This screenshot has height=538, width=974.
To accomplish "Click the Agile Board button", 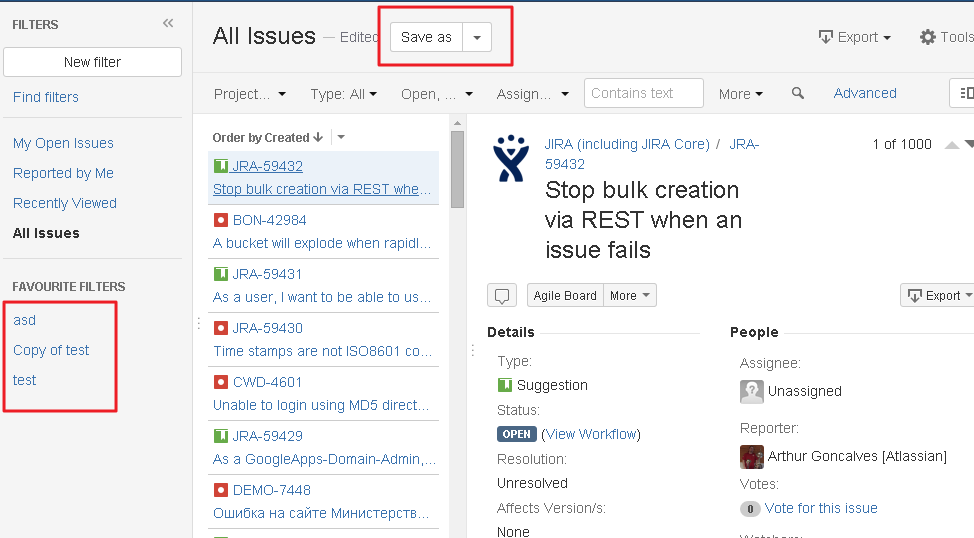I will click(x=565, y=296).
